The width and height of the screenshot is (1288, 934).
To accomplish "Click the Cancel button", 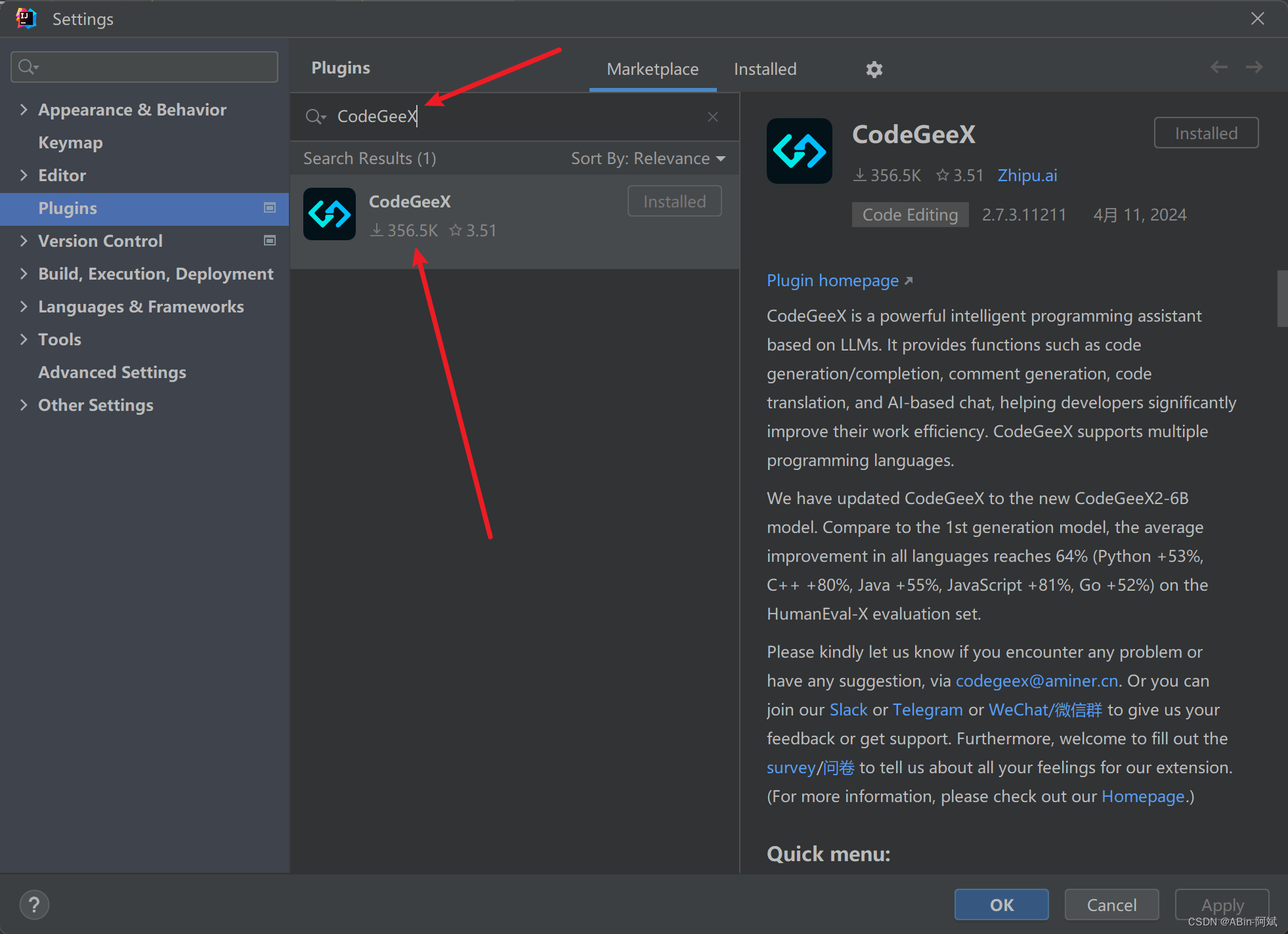I will click(1111, 905).
